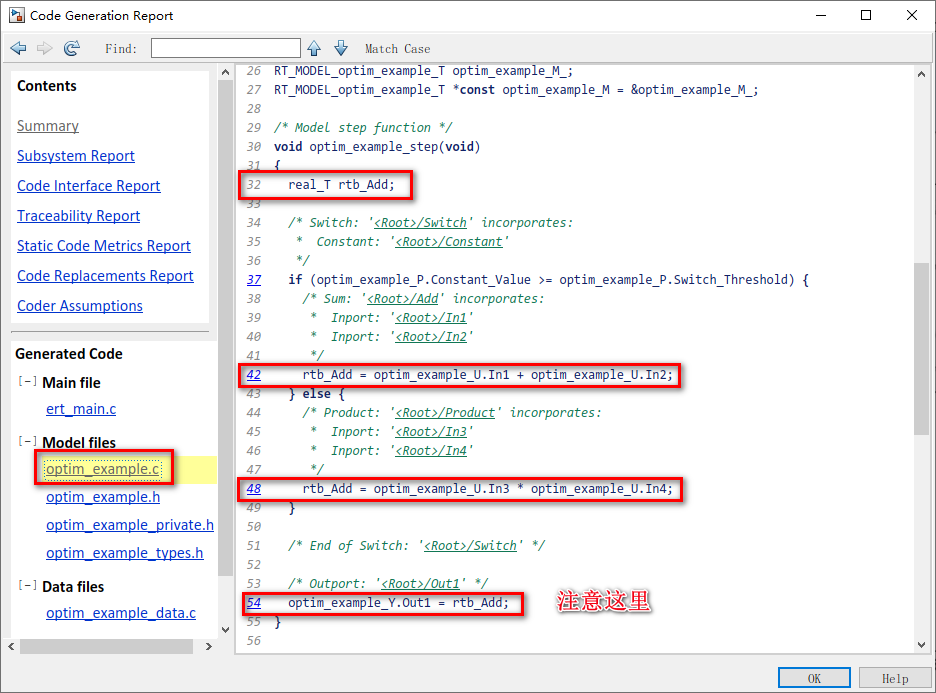Screen dimensions: 936x693
Task: Open the Subsystem Report
Action: coord(76,156)
